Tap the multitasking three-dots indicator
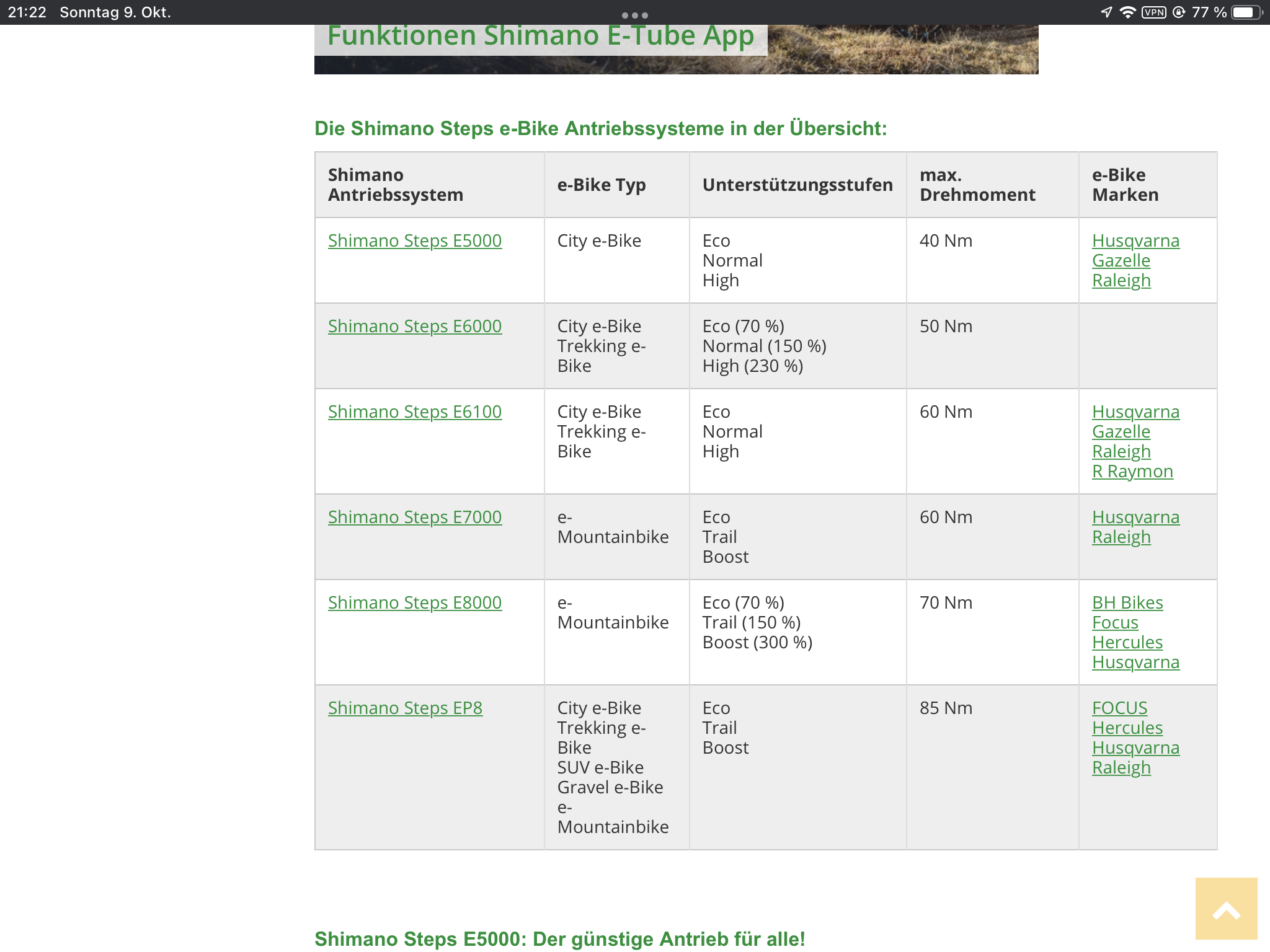This screenshot has width=1270, height=952. pyautogui.click(x=635, y=15)
